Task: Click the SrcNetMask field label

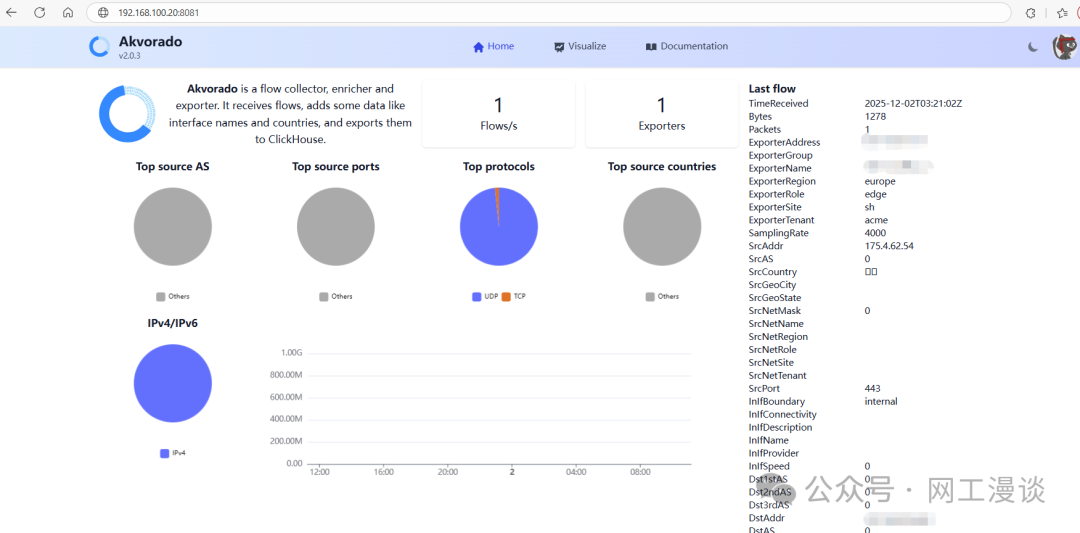Action: (x=775, y=311)
